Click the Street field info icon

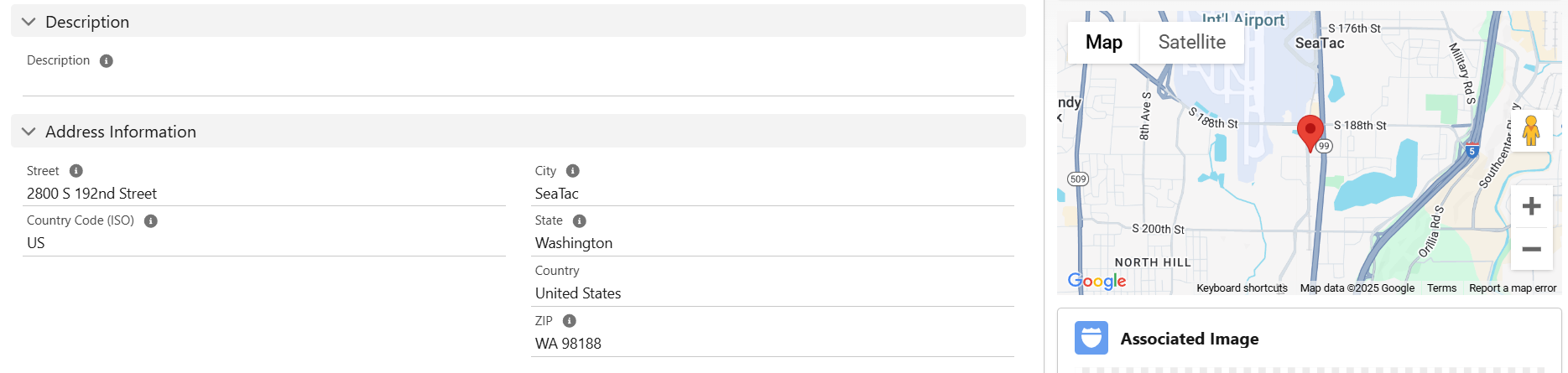[76, 171]
